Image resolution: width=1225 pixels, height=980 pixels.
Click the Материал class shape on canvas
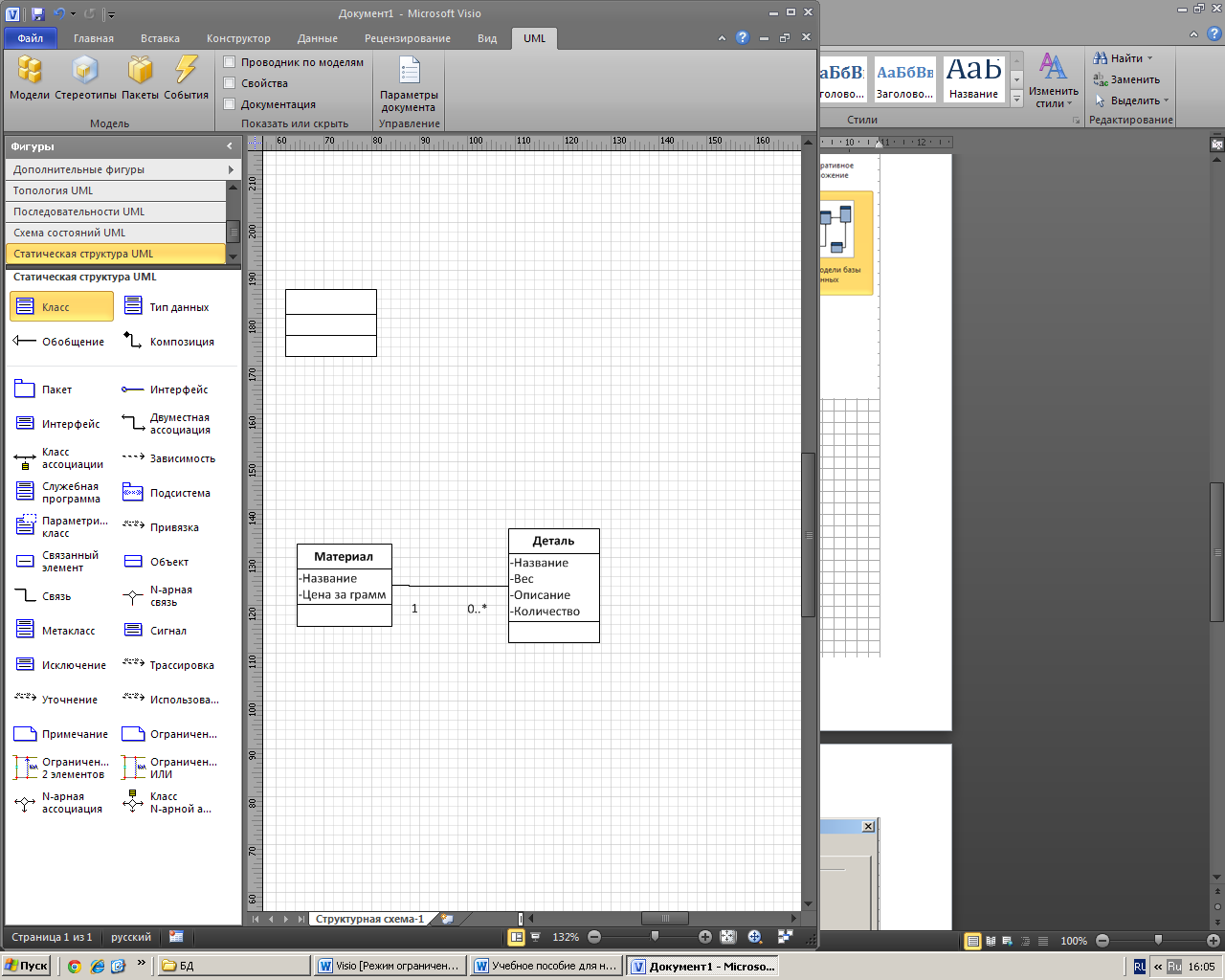tap(345, 585)
